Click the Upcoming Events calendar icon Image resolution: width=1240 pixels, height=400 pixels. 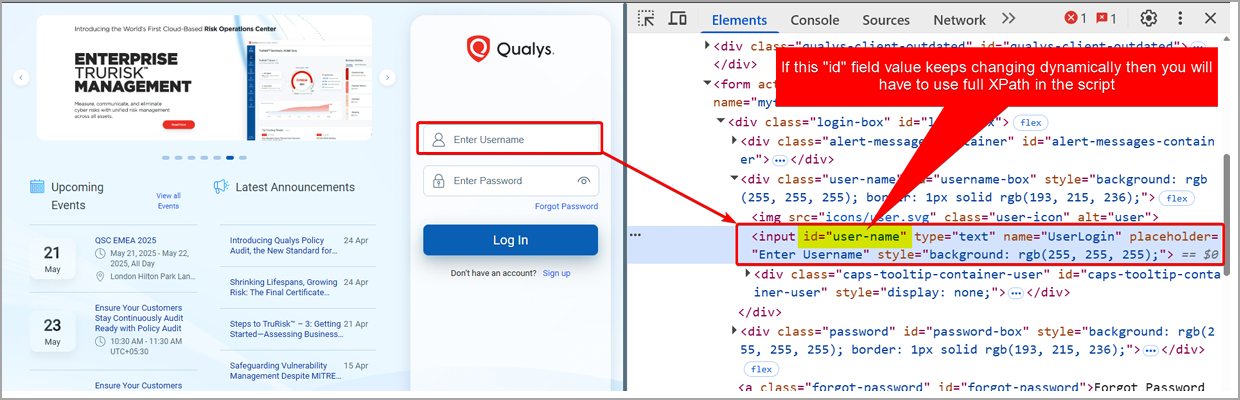pos(37,186)
